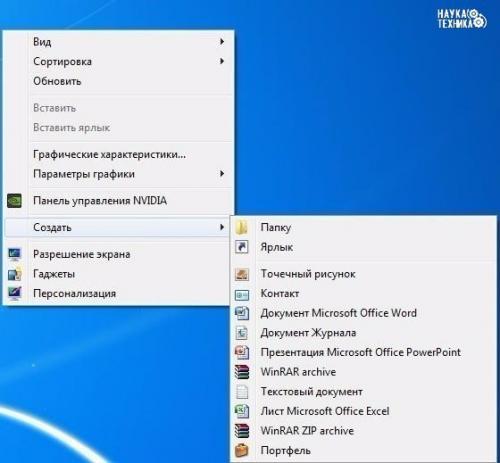This screenshot has width=500, height=463.
Task: Click the bitmap image icon for Точечный рисунок
Action: point(242,274)
